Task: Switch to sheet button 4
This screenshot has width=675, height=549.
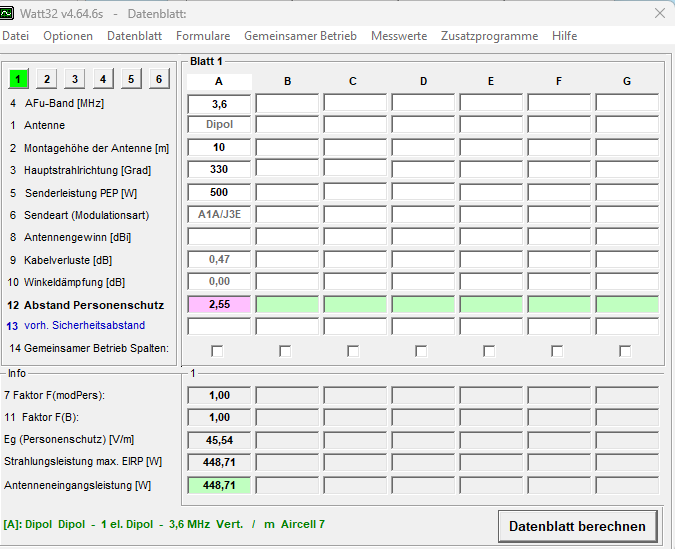Action: tap(102, 79)
